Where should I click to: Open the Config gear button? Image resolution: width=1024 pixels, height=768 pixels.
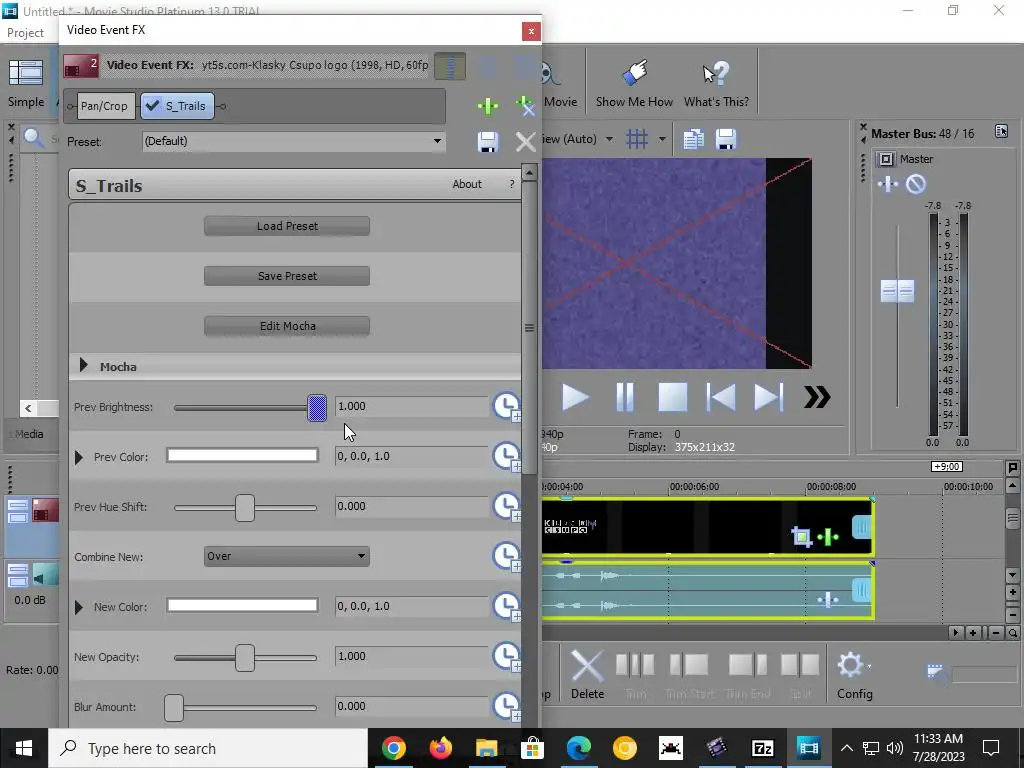click(854, 675)
